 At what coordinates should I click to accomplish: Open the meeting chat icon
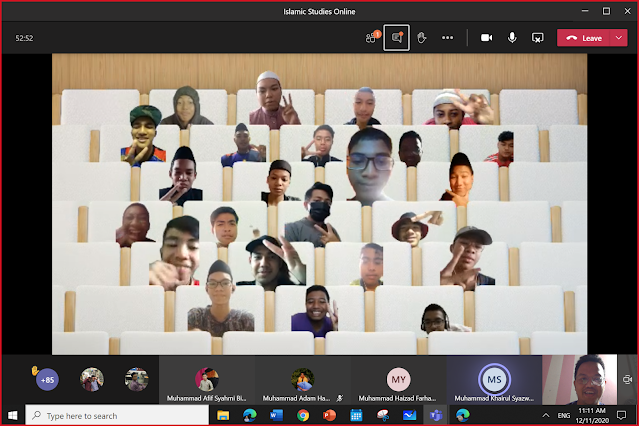tap(397, 38)
